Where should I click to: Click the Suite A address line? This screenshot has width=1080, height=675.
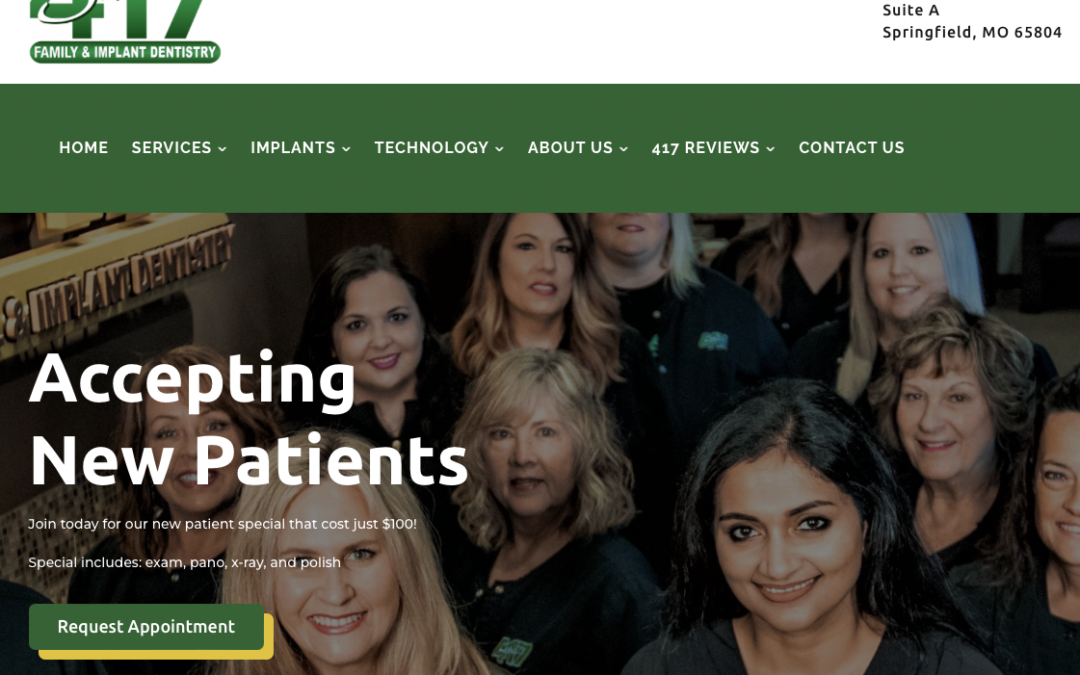[911, 10]
